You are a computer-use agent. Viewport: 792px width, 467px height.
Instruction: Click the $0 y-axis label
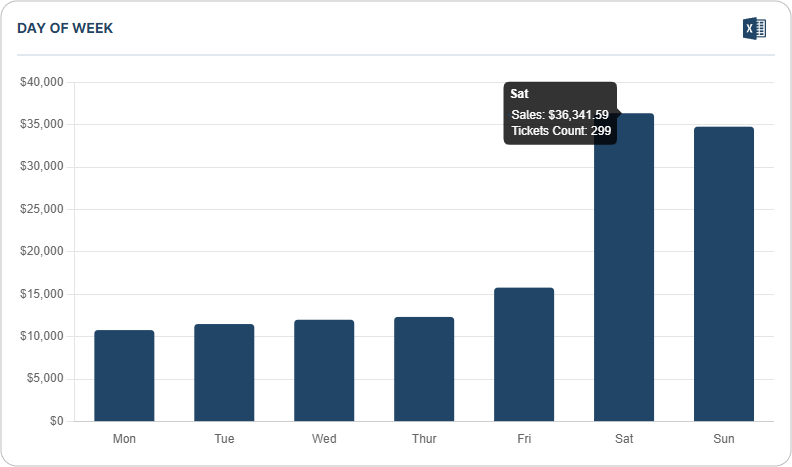(x=55, y=421)
